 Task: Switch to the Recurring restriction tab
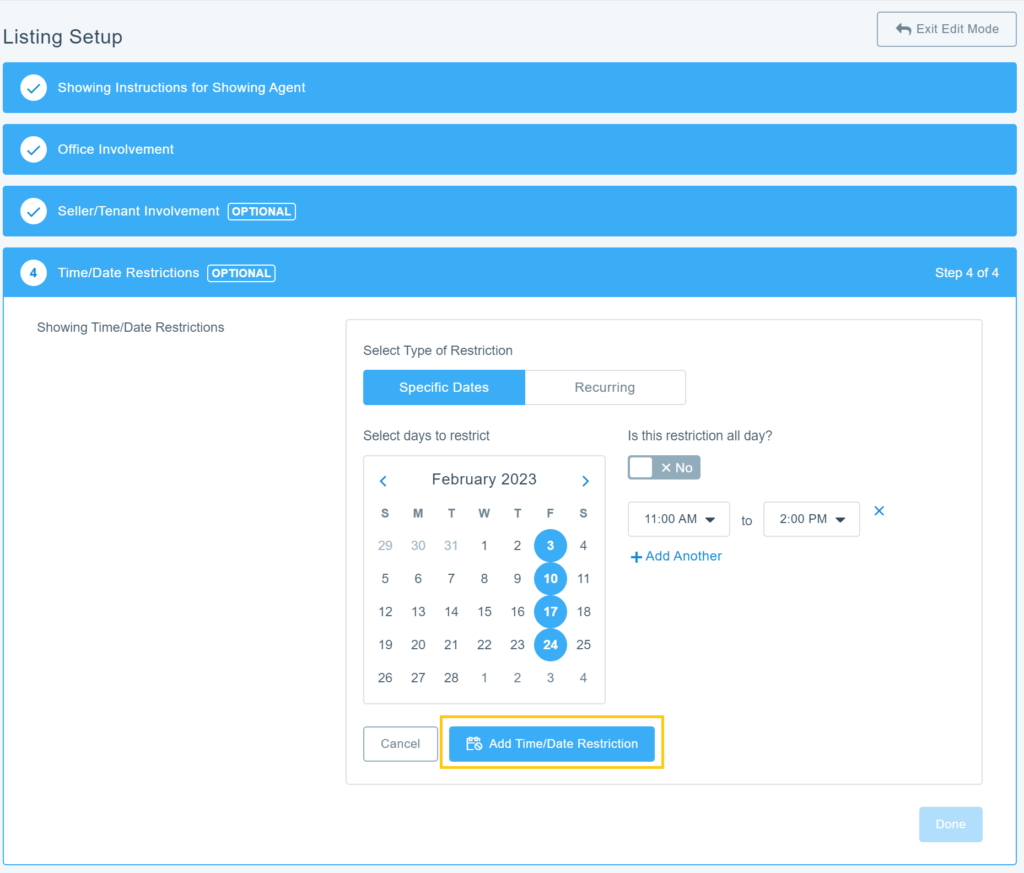click(605, 388)
